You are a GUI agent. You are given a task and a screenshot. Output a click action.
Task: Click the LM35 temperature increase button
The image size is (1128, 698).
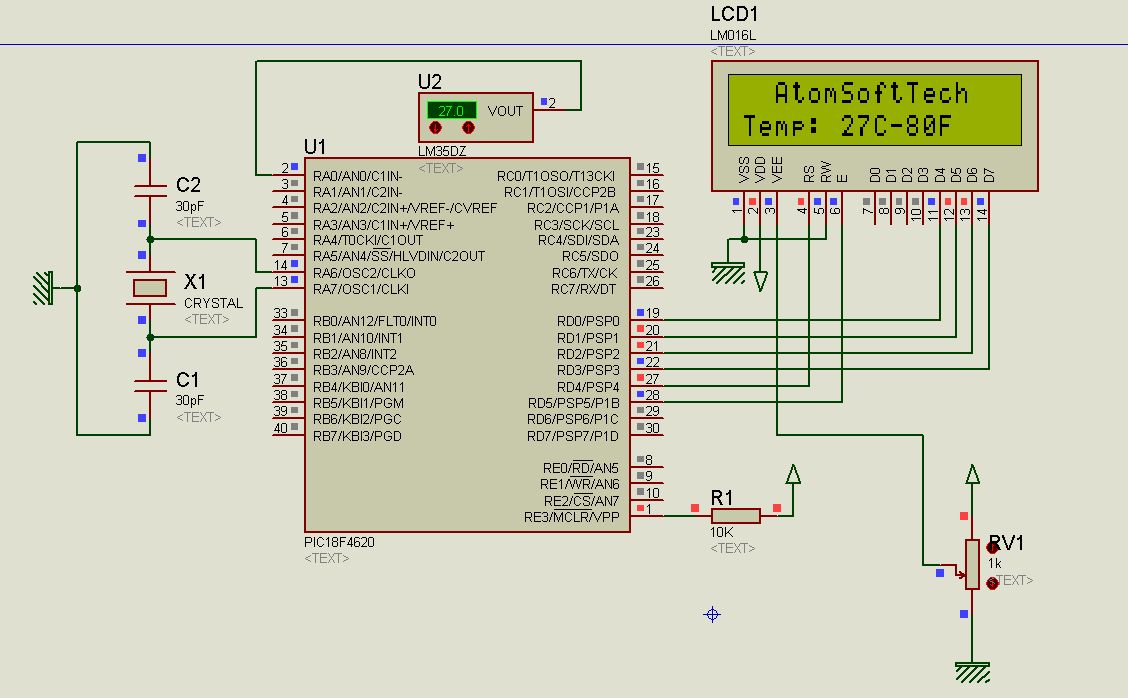pyautogui.click(x=468, y=128)
